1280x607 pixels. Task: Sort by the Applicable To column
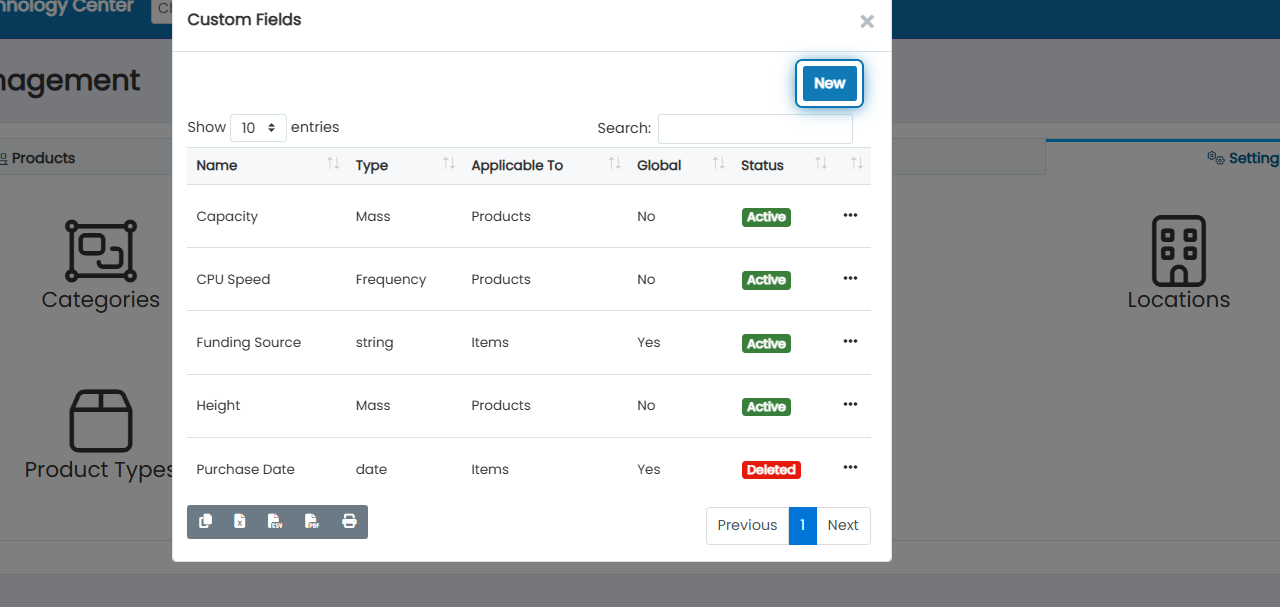[x=545, y=165]
